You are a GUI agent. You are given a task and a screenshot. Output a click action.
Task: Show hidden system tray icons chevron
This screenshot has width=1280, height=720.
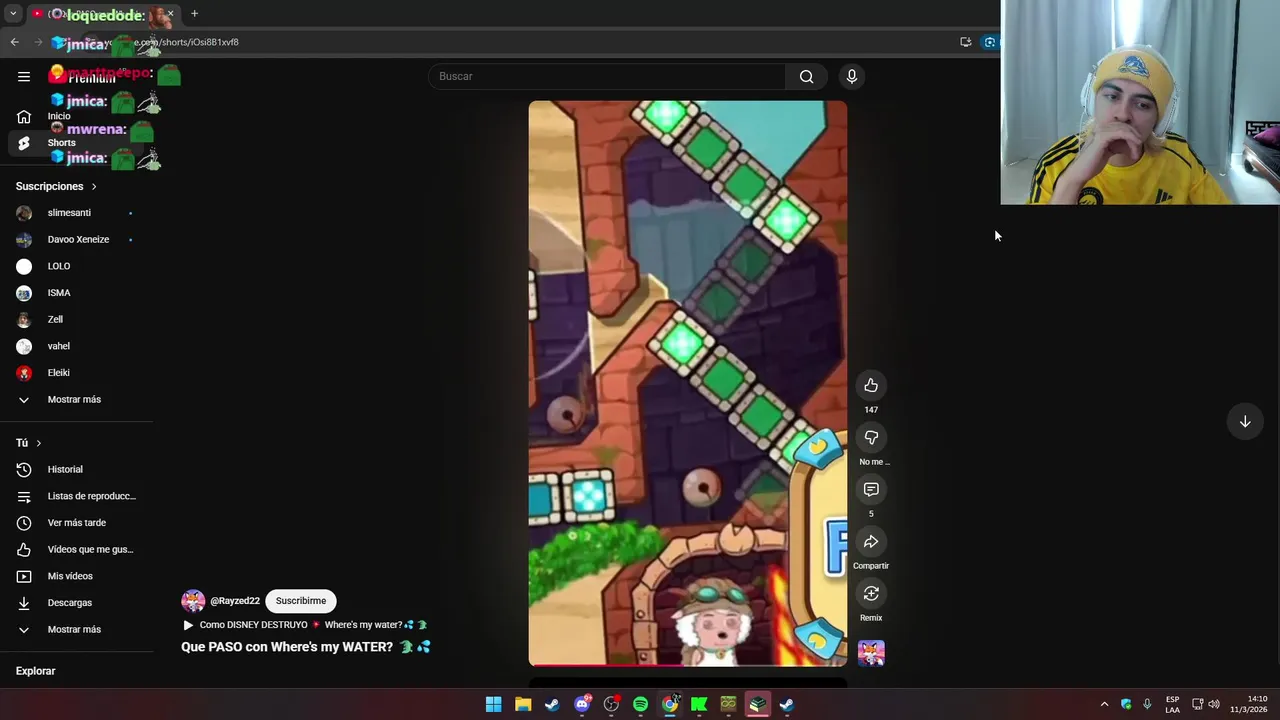point(1104,704)
